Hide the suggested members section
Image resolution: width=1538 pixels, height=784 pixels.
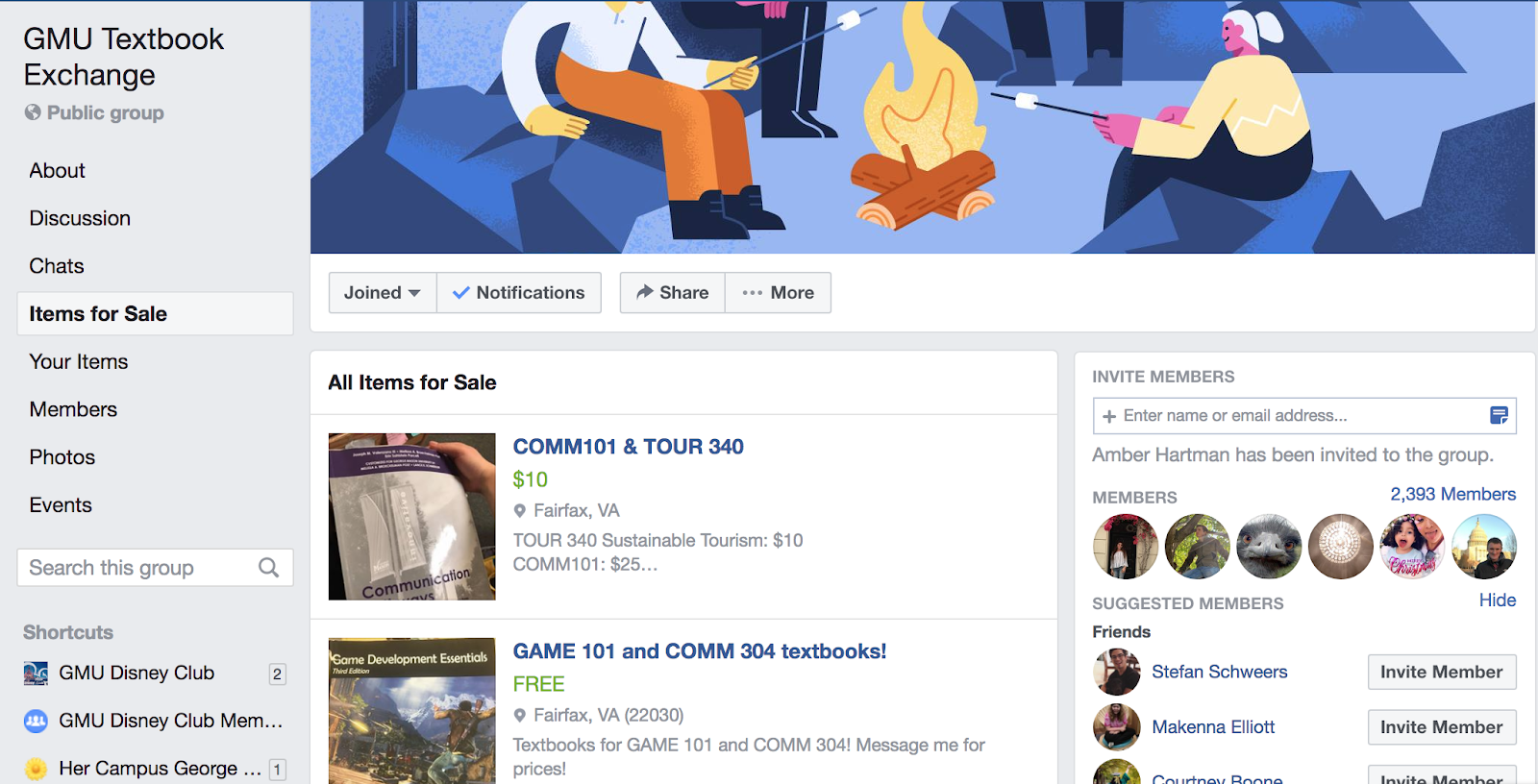(1497, 600)
